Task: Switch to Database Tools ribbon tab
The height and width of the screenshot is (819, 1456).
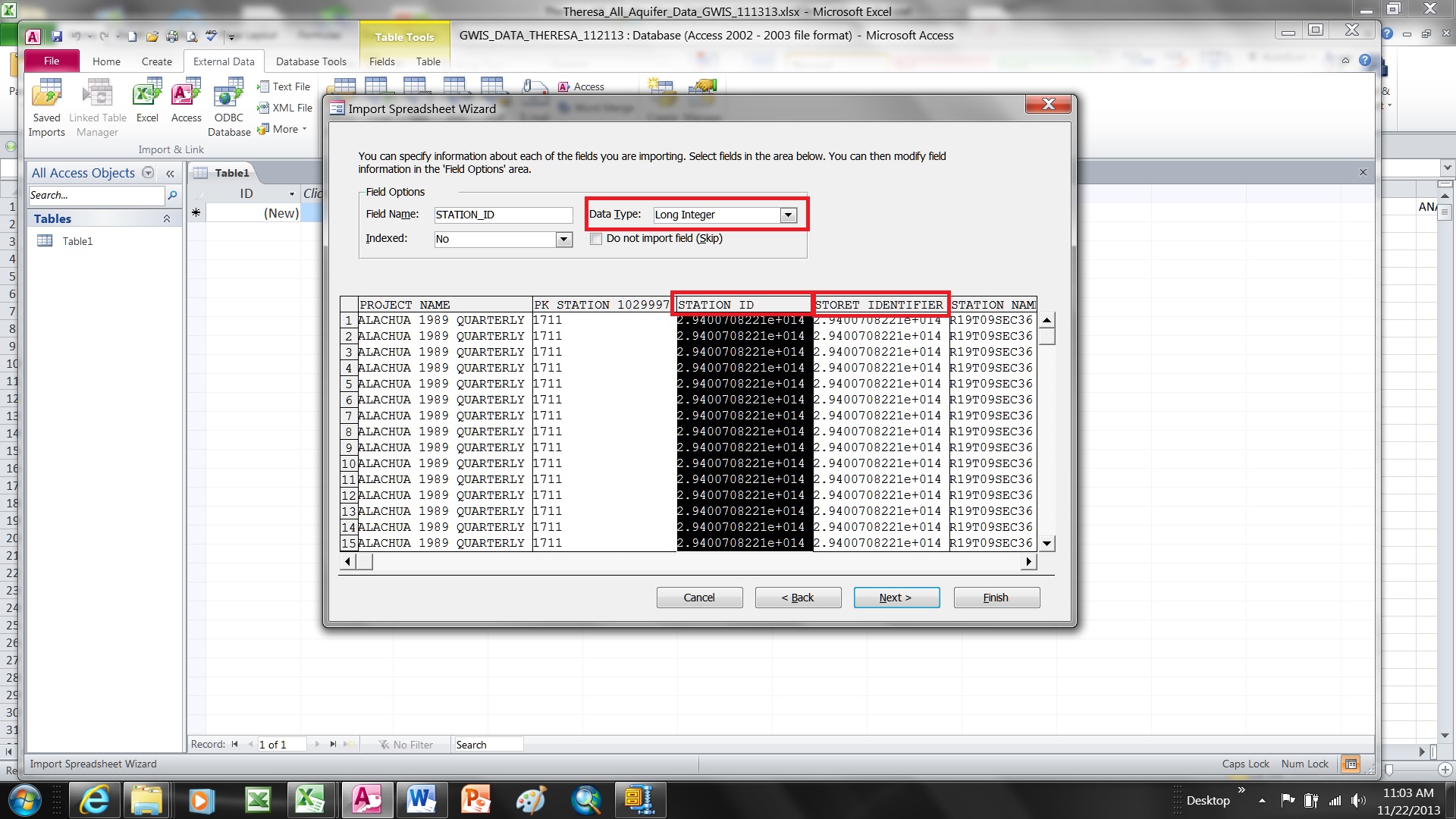Action: pyautogui.click(x=311, y=61)
